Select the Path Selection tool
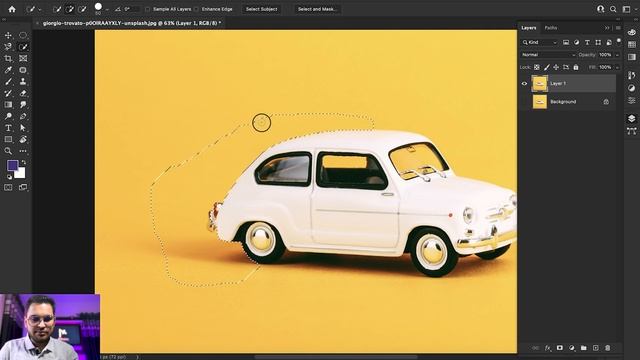This screenshot has width=640, height=360. point(23,128)
